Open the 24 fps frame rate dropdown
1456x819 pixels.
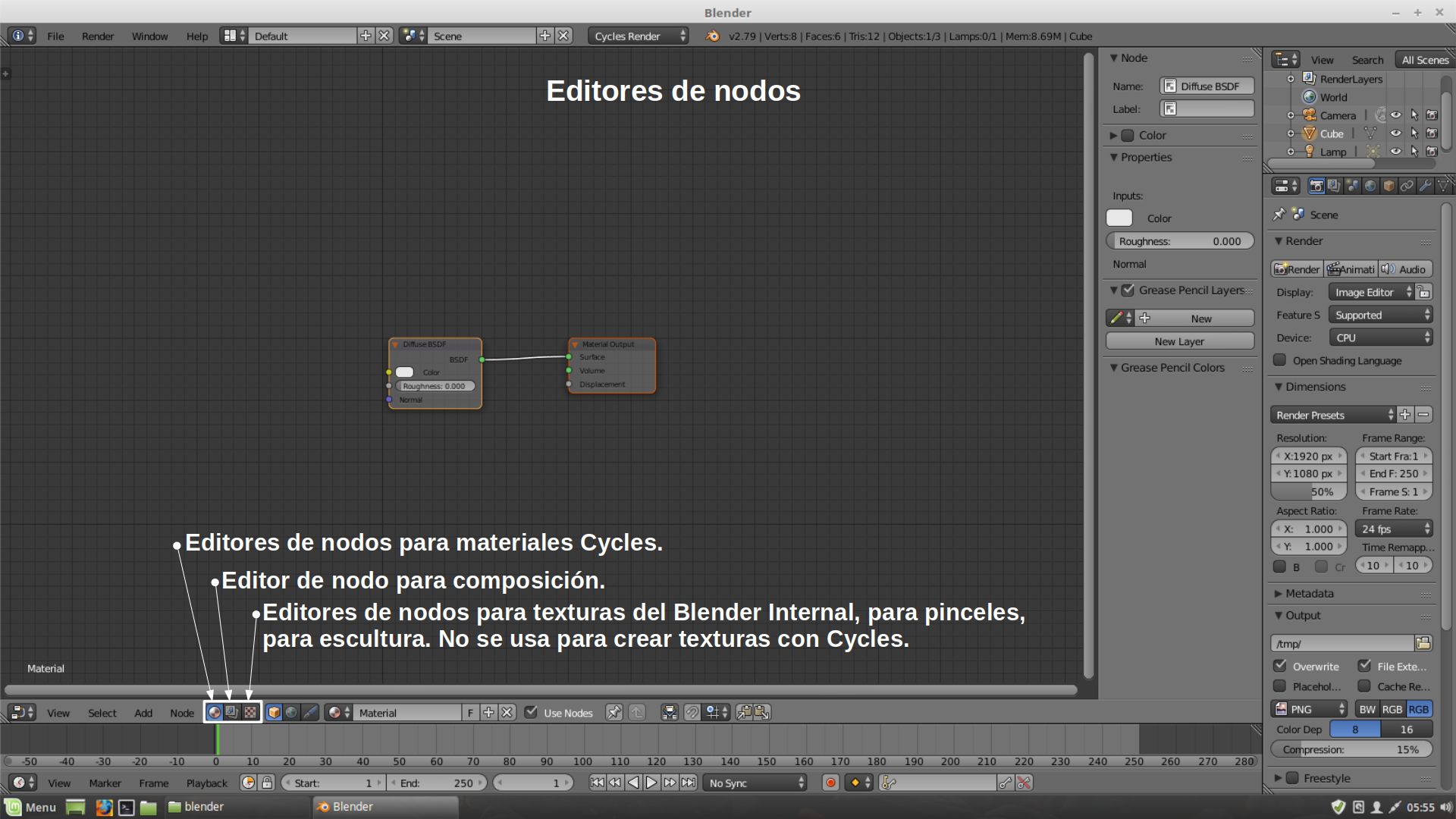click(1395, 529)
